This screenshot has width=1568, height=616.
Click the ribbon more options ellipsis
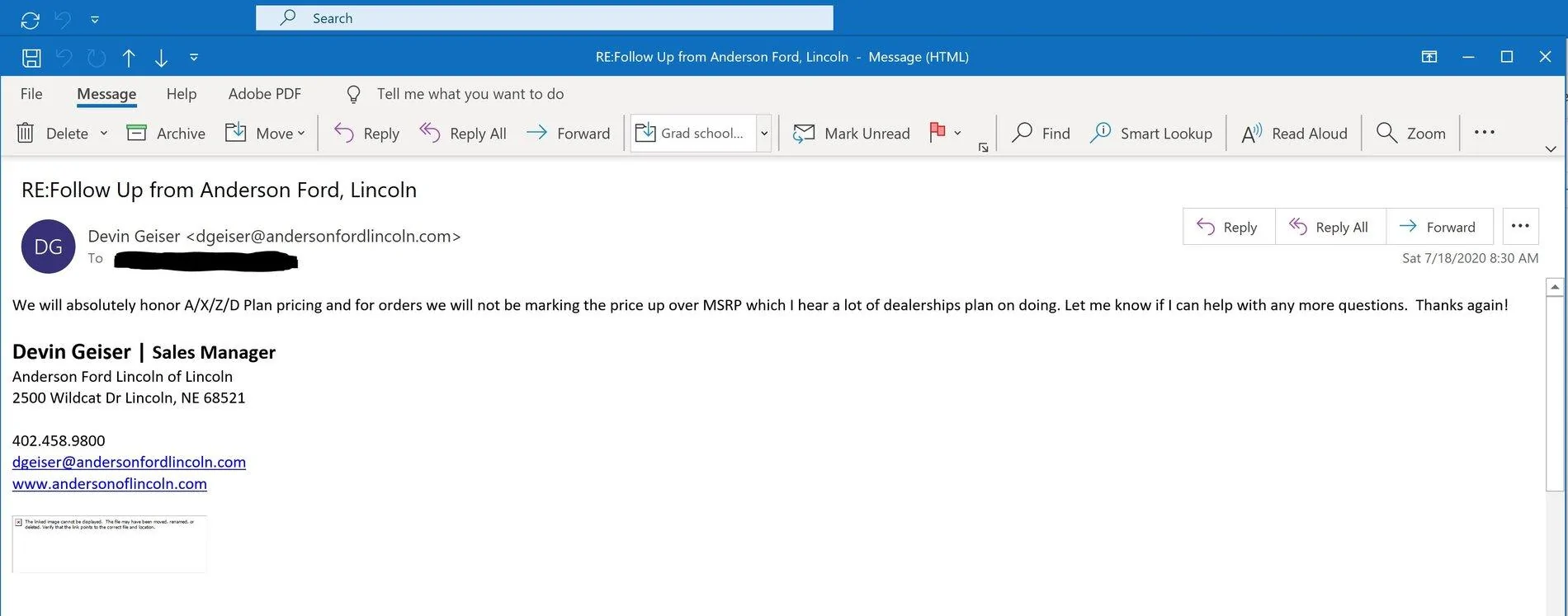click(1485, 132)
